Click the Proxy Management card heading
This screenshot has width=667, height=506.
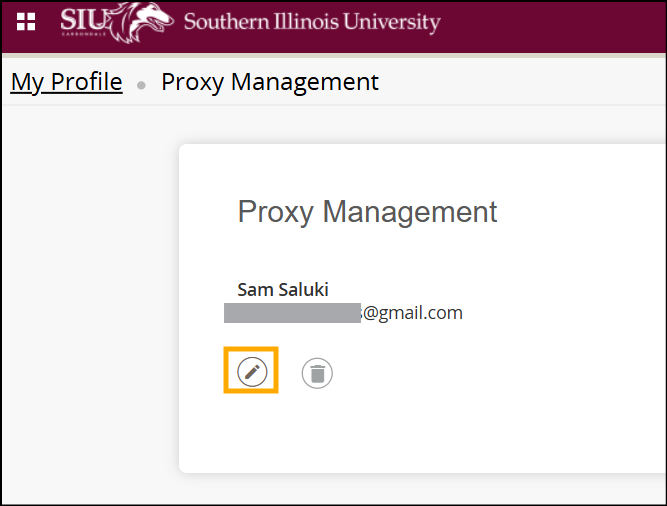coord(367,212)
